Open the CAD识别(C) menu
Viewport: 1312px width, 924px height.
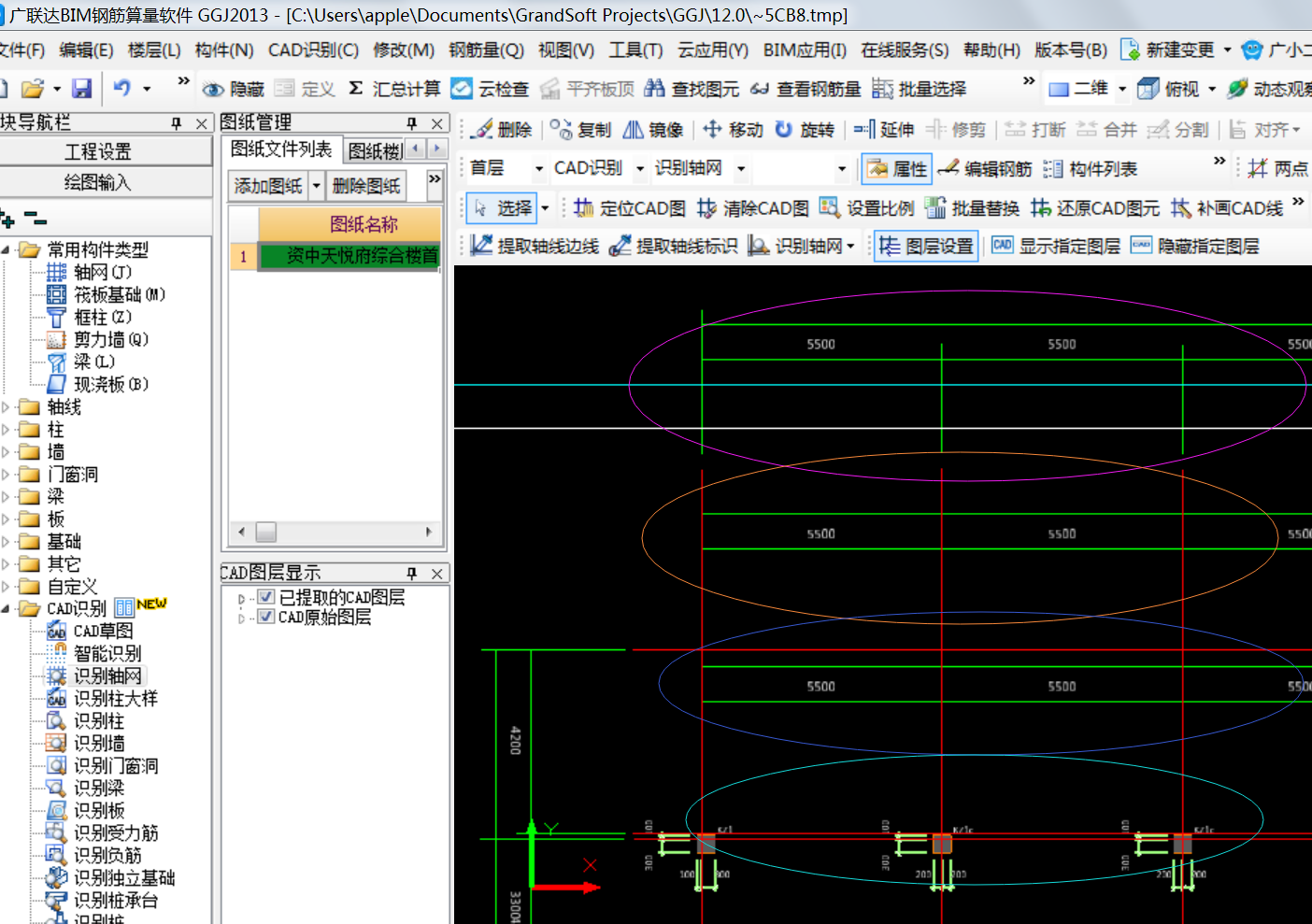coord(313,50)
